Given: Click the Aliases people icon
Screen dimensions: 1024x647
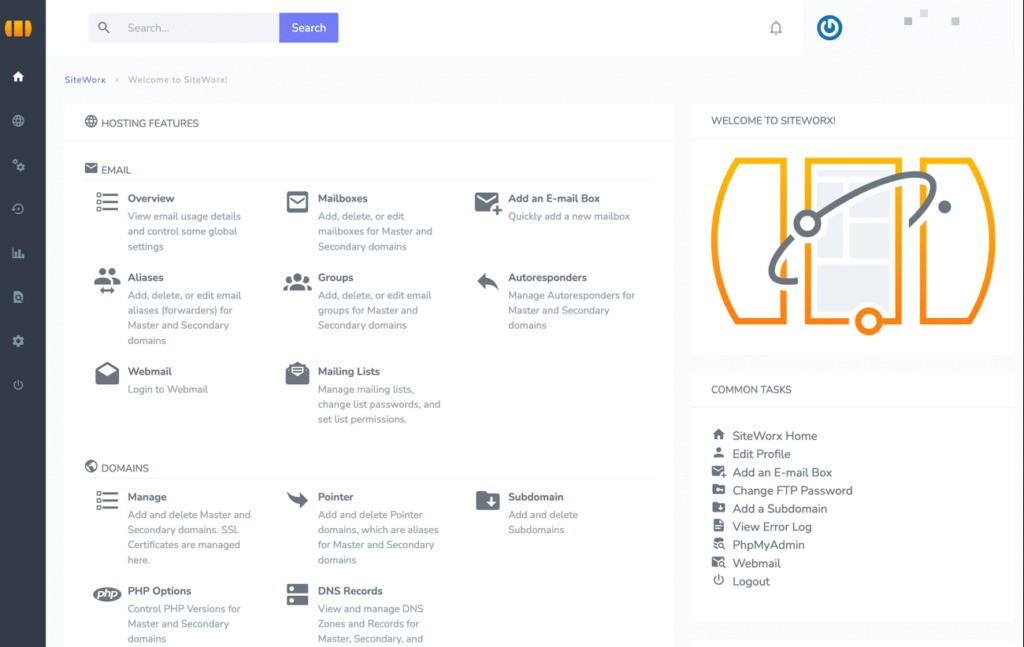Looking at the screenshot, I should 107,281.
